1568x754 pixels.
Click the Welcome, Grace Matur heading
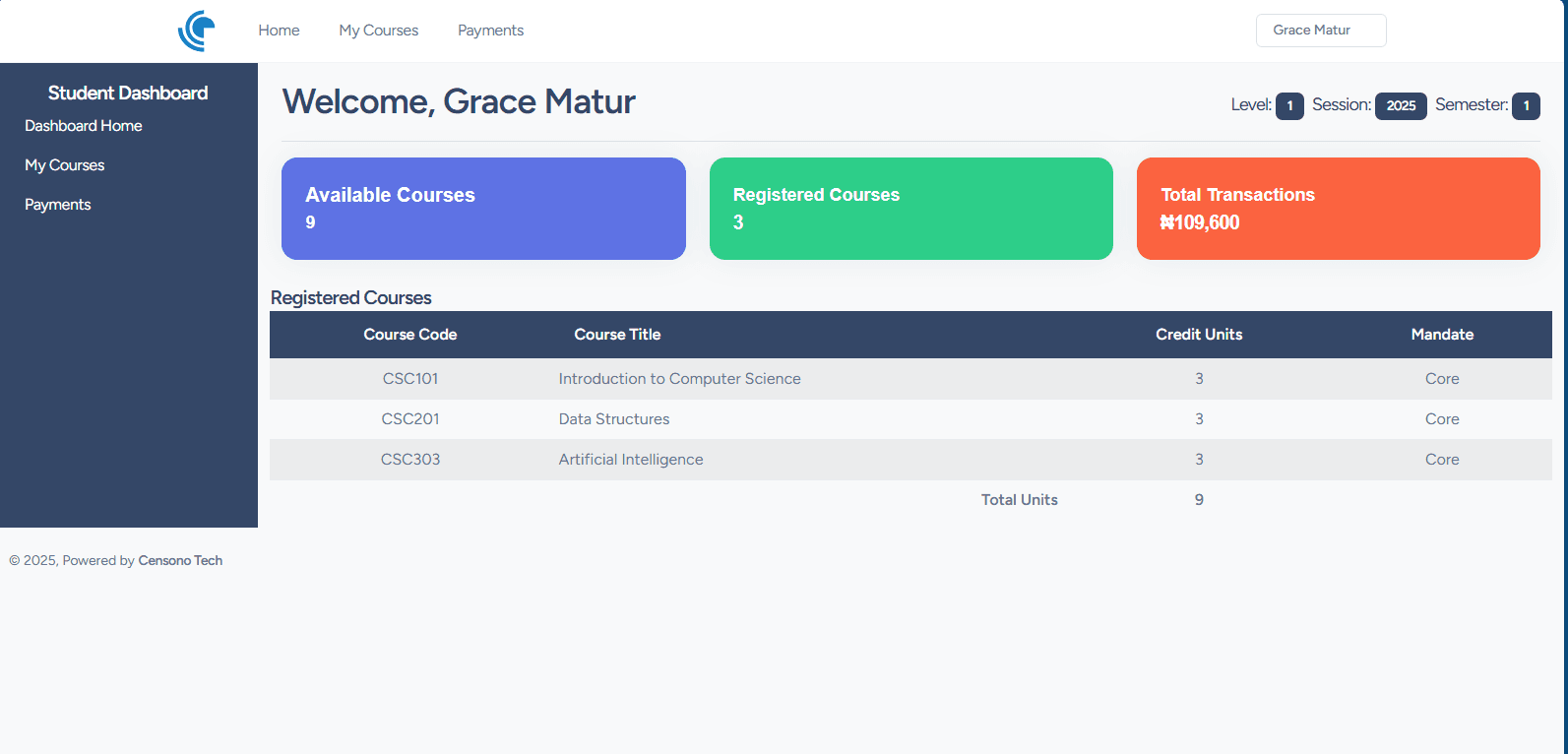click(x=459, y=101)
